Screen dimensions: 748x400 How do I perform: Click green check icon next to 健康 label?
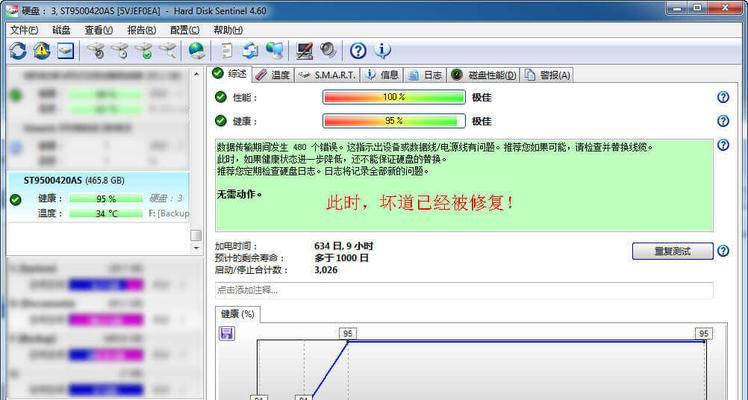220,121
